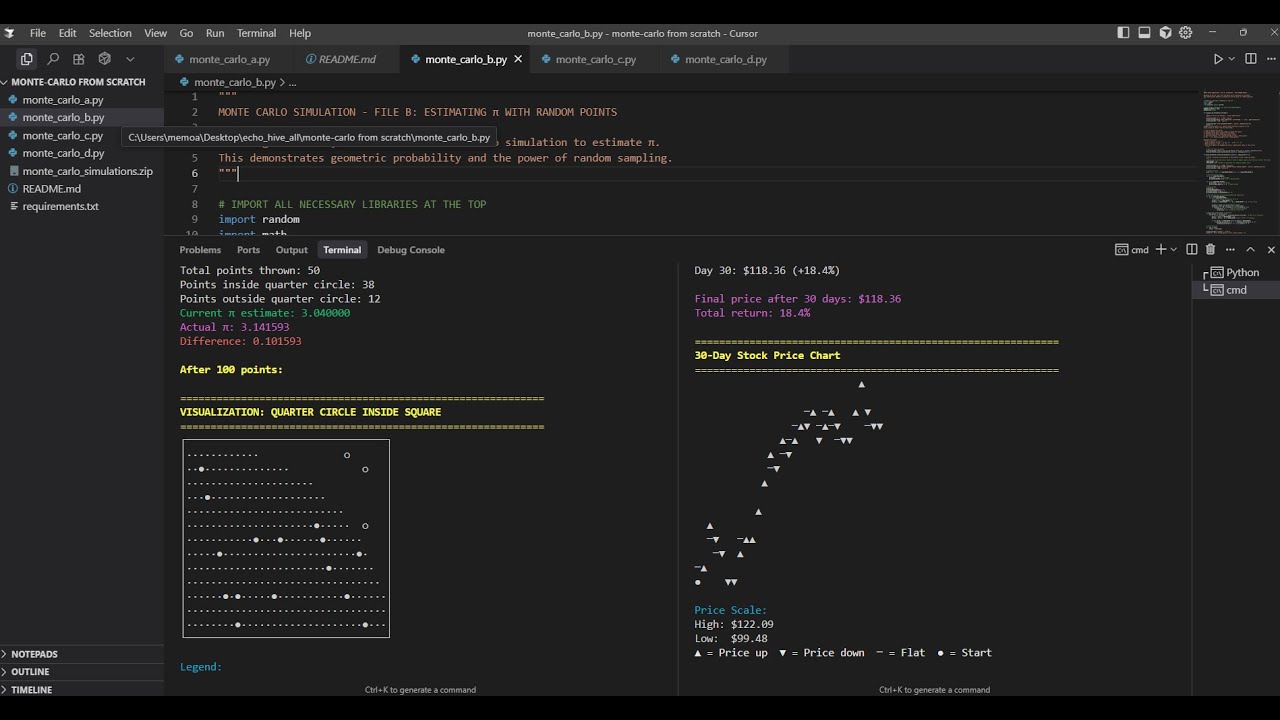
Task: Open new terminal launch profile dropdown
Action: point(1173,250)
